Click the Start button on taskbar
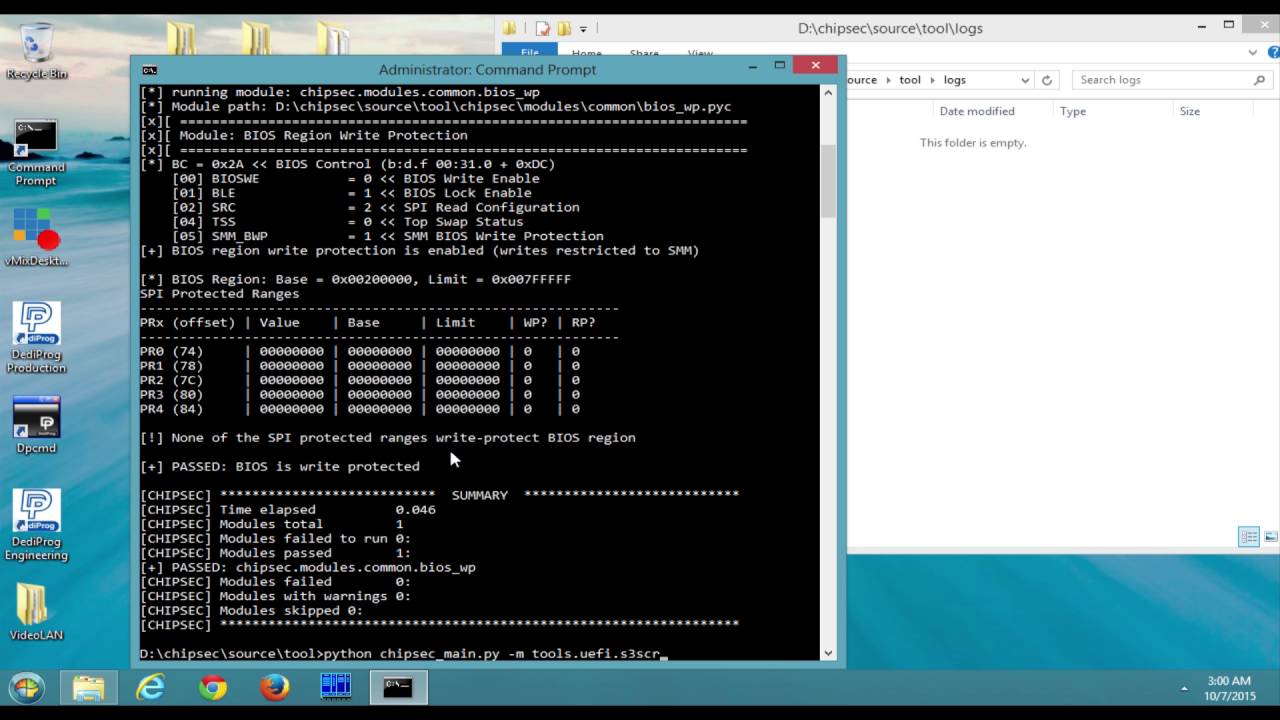 point(27,688)
